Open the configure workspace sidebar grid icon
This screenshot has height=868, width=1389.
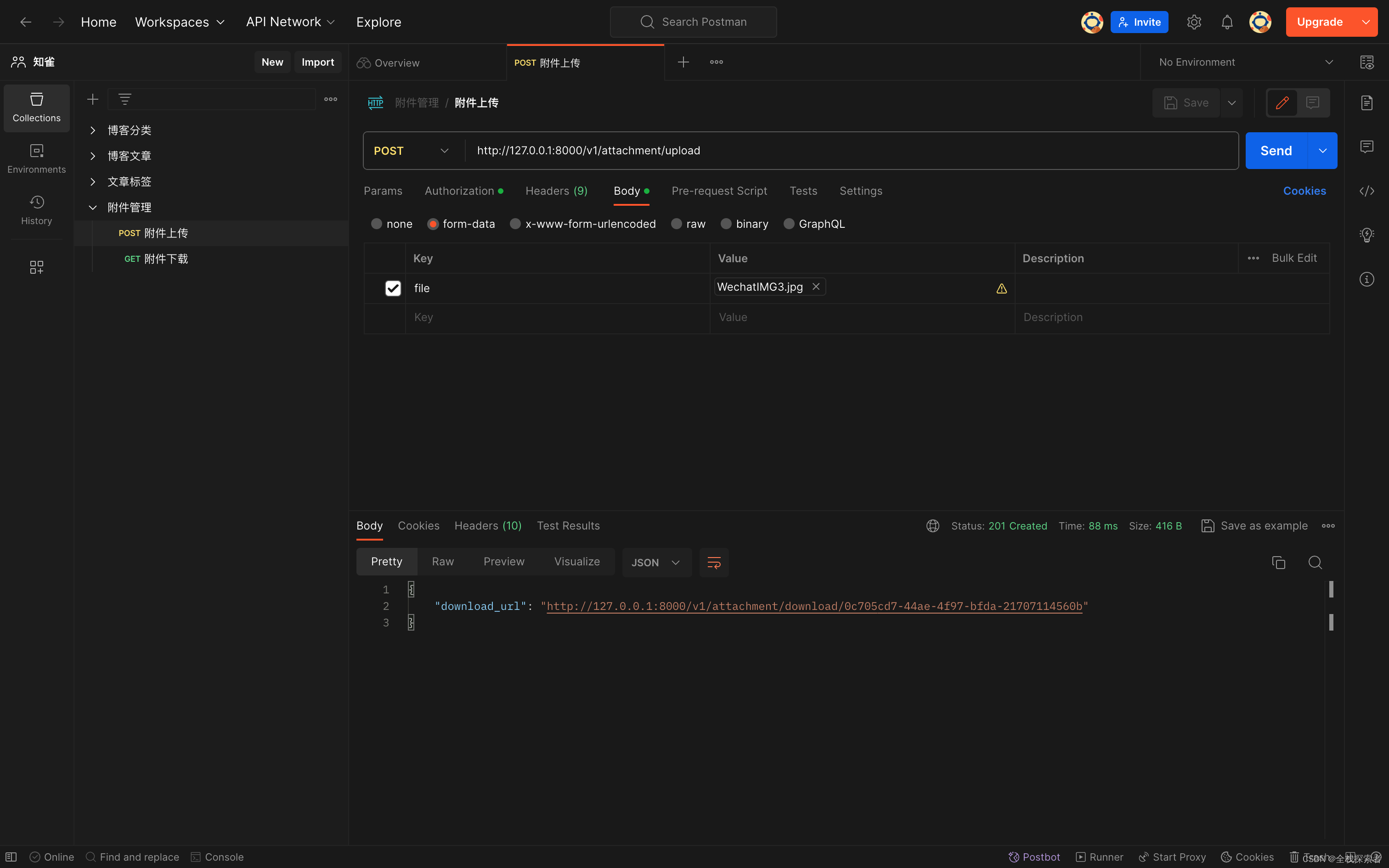(37, 267)
